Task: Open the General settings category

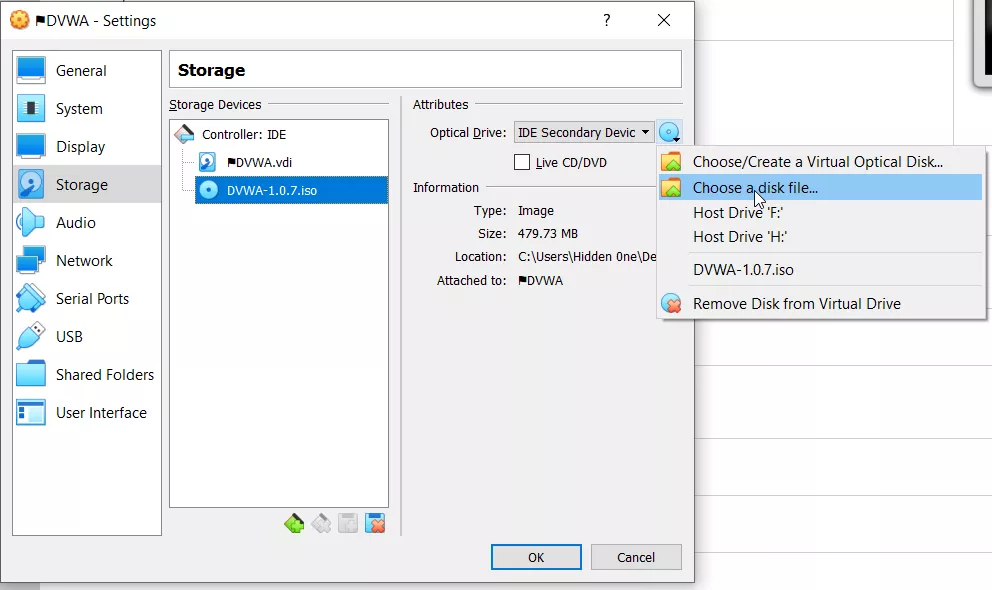Action: 87,70
